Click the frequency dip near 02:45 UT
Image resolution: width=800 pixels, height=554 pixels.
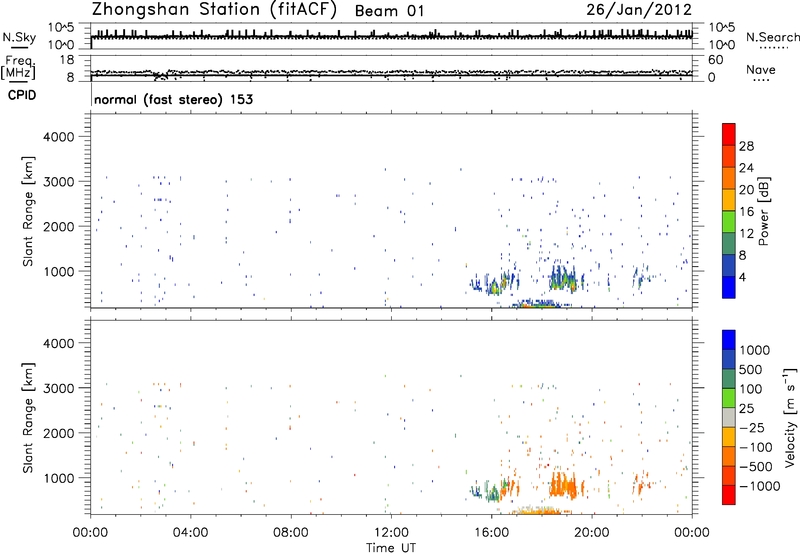(x=160, y=77)
